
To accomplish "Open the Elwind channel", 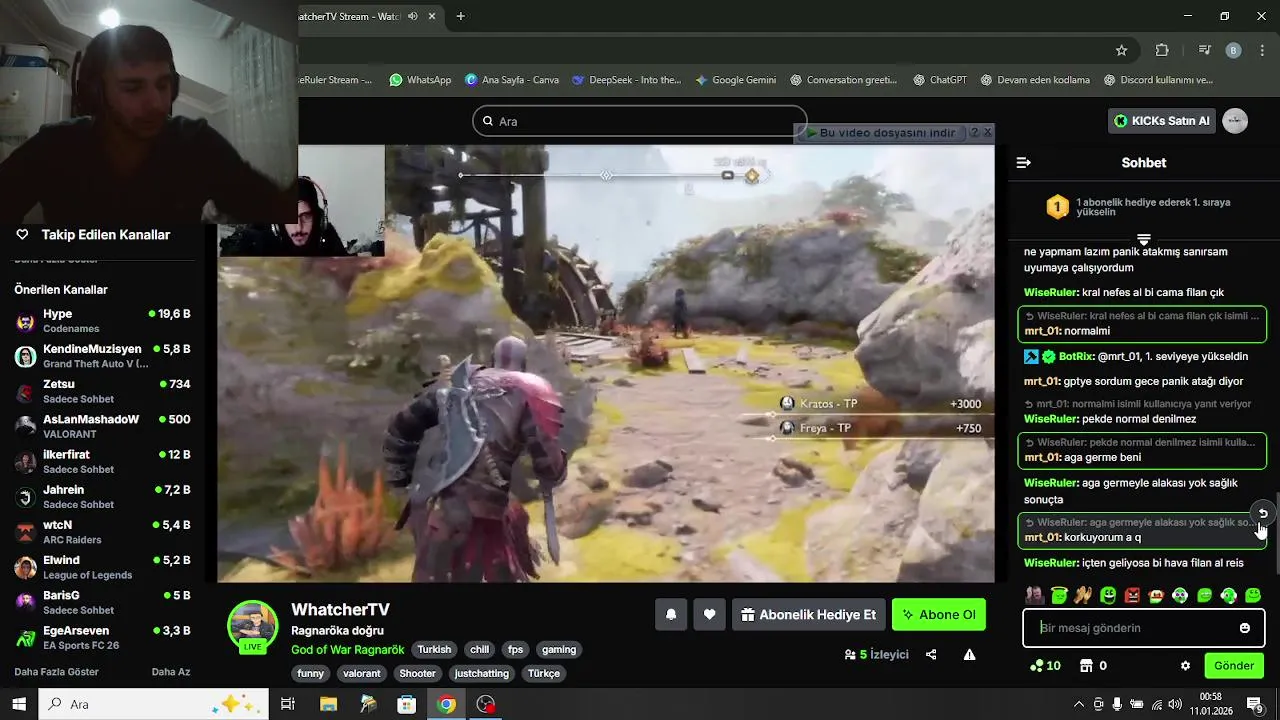I will [x=102, y=567].
